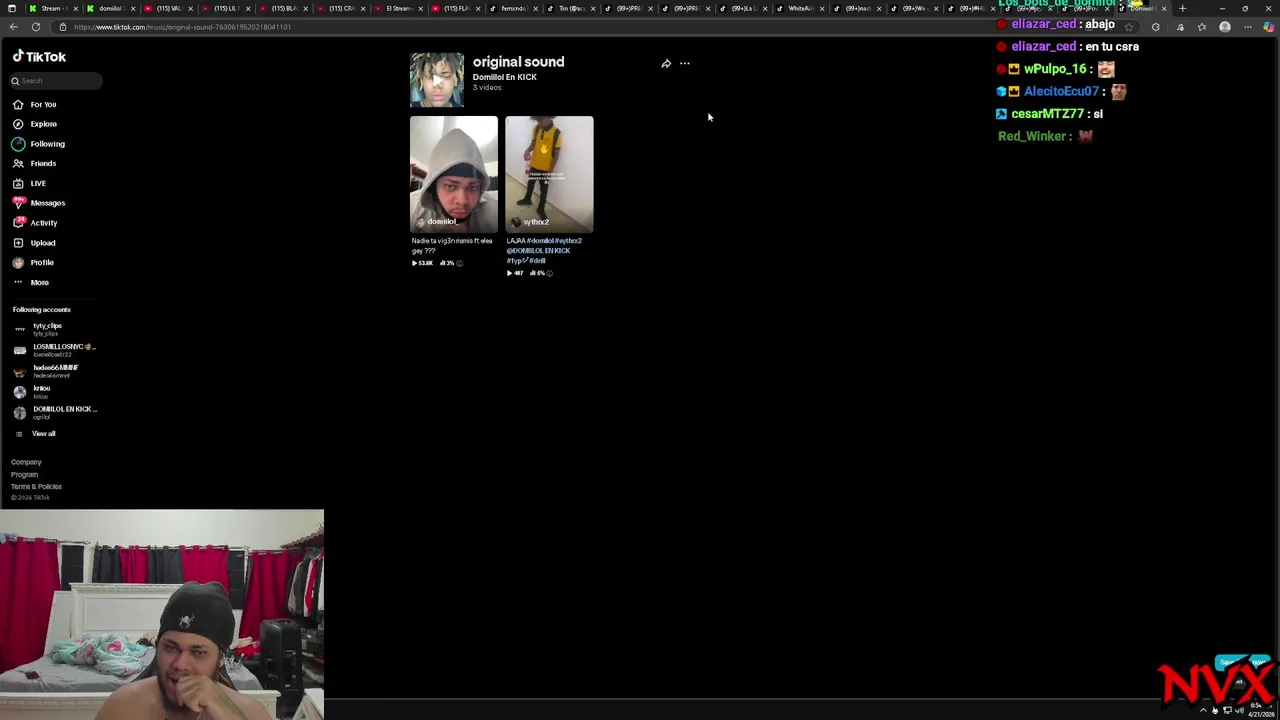
Task: Open the LIVE section
Action: tap(30, 183)
